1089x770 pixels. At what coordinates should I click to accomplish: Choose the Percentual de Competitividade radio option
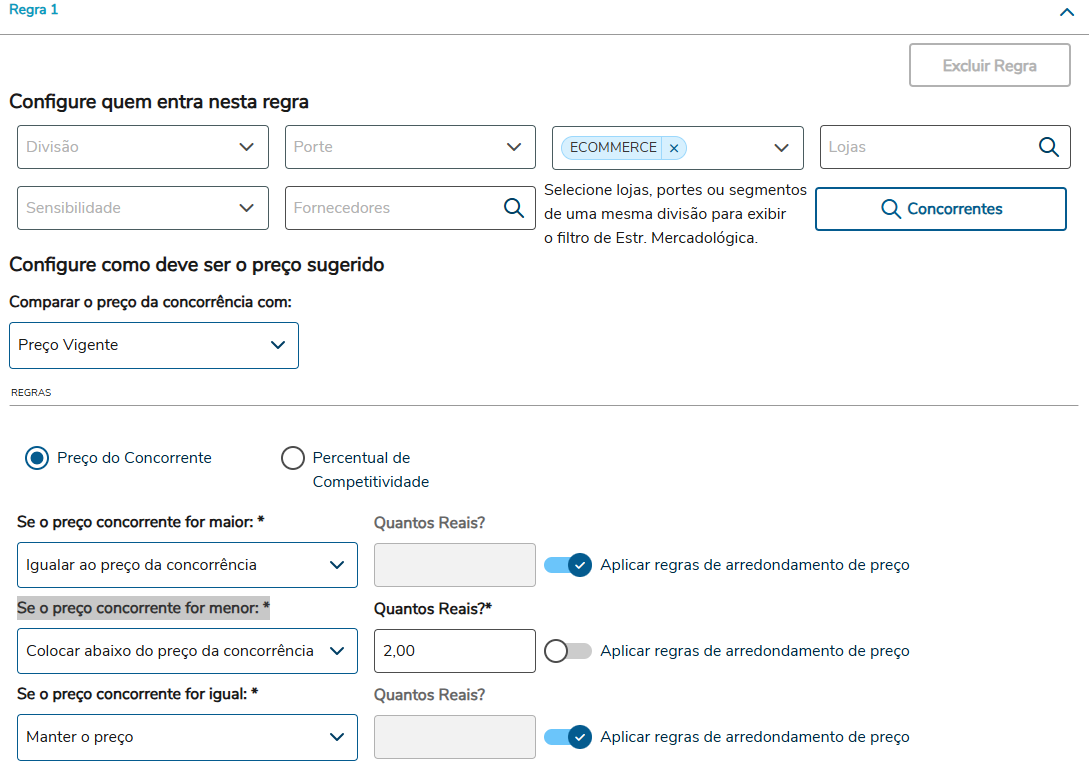(293, 458)
